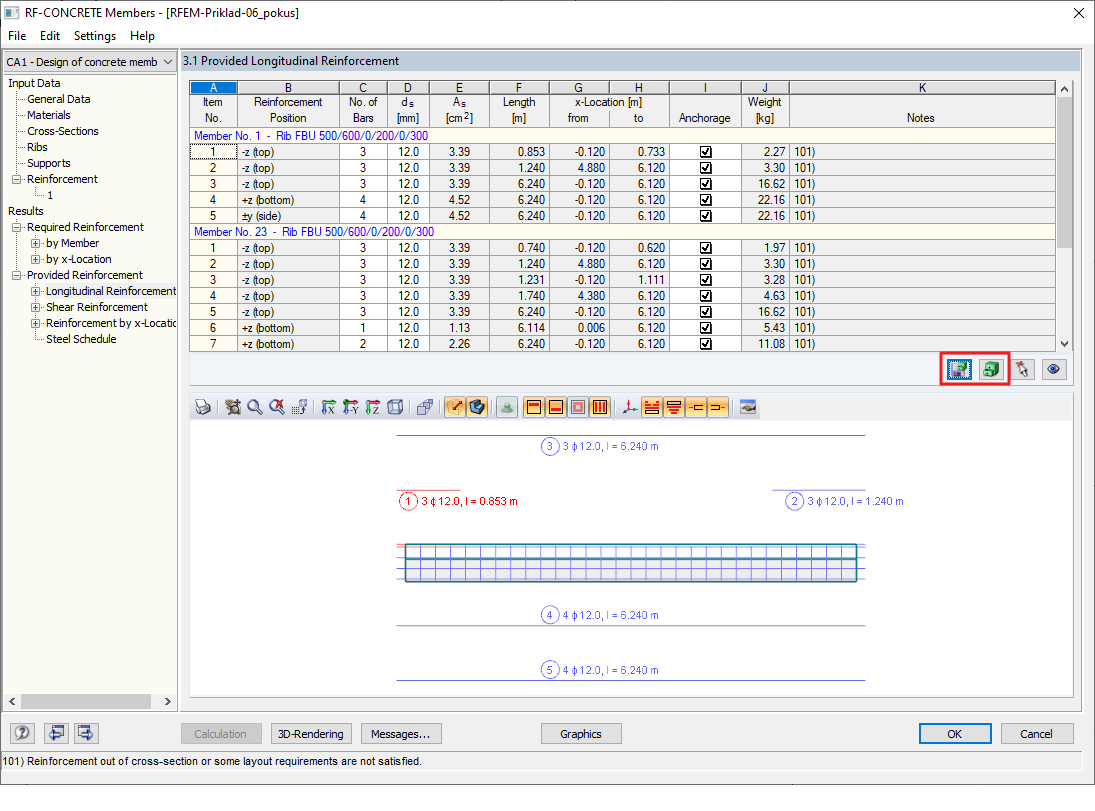The image size is (1095, 811).
Task: Open the Edit menu
Action: click(x=50, y=36)
